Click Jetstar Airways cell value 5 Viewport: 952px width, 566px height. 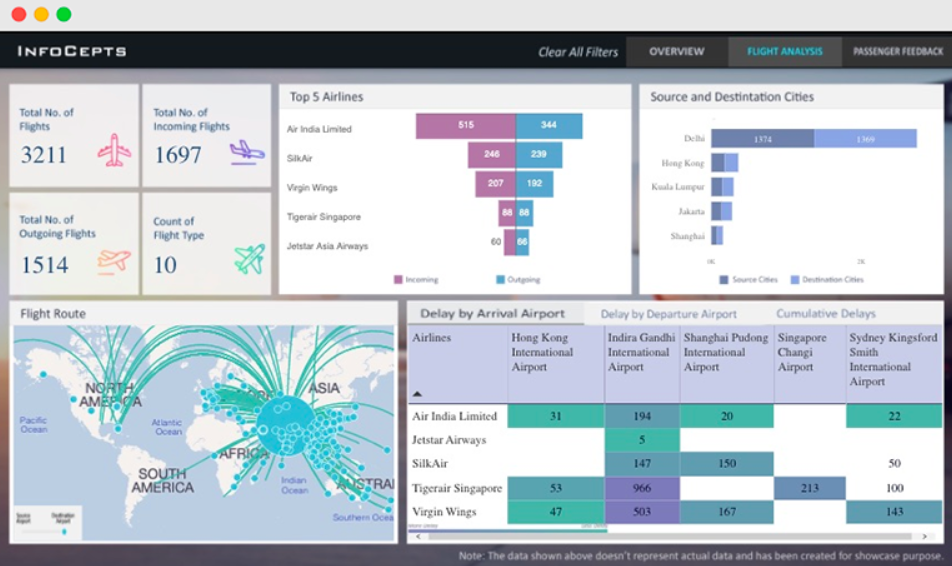[642, 440]
